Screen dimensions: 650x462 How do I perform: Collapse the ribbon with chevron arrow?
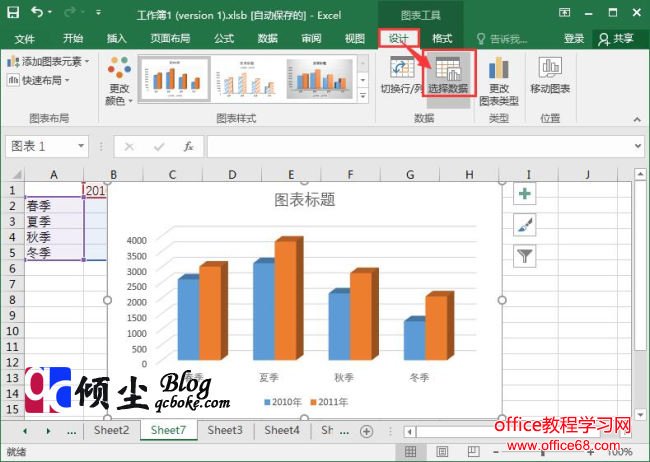pos(637,119)
